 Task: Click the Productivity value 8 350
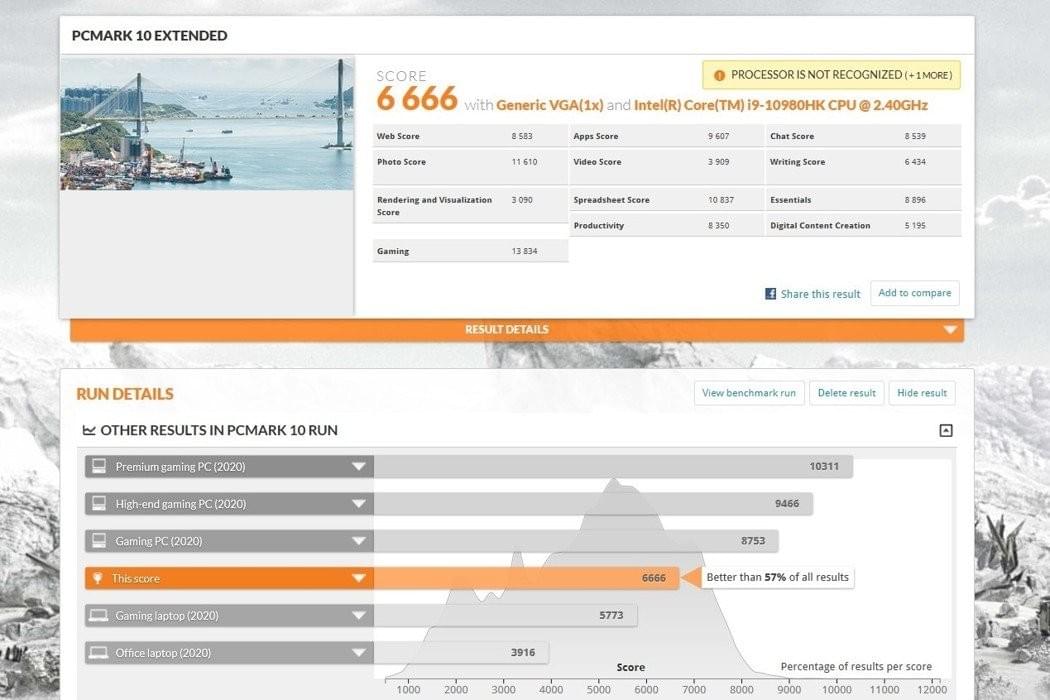pyautogui.click(x=719, y=226)
